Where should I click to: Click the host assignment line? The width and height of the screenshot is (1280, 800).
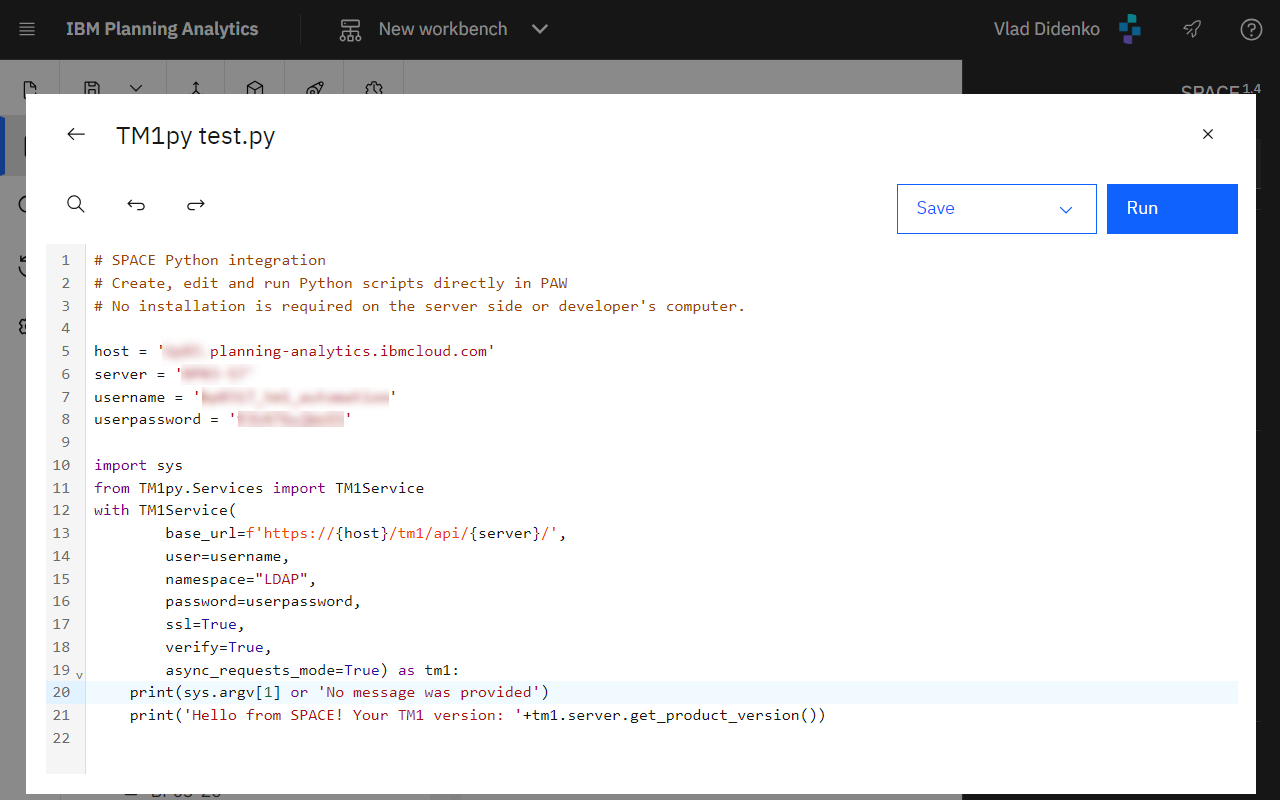(x=295, y=351)
